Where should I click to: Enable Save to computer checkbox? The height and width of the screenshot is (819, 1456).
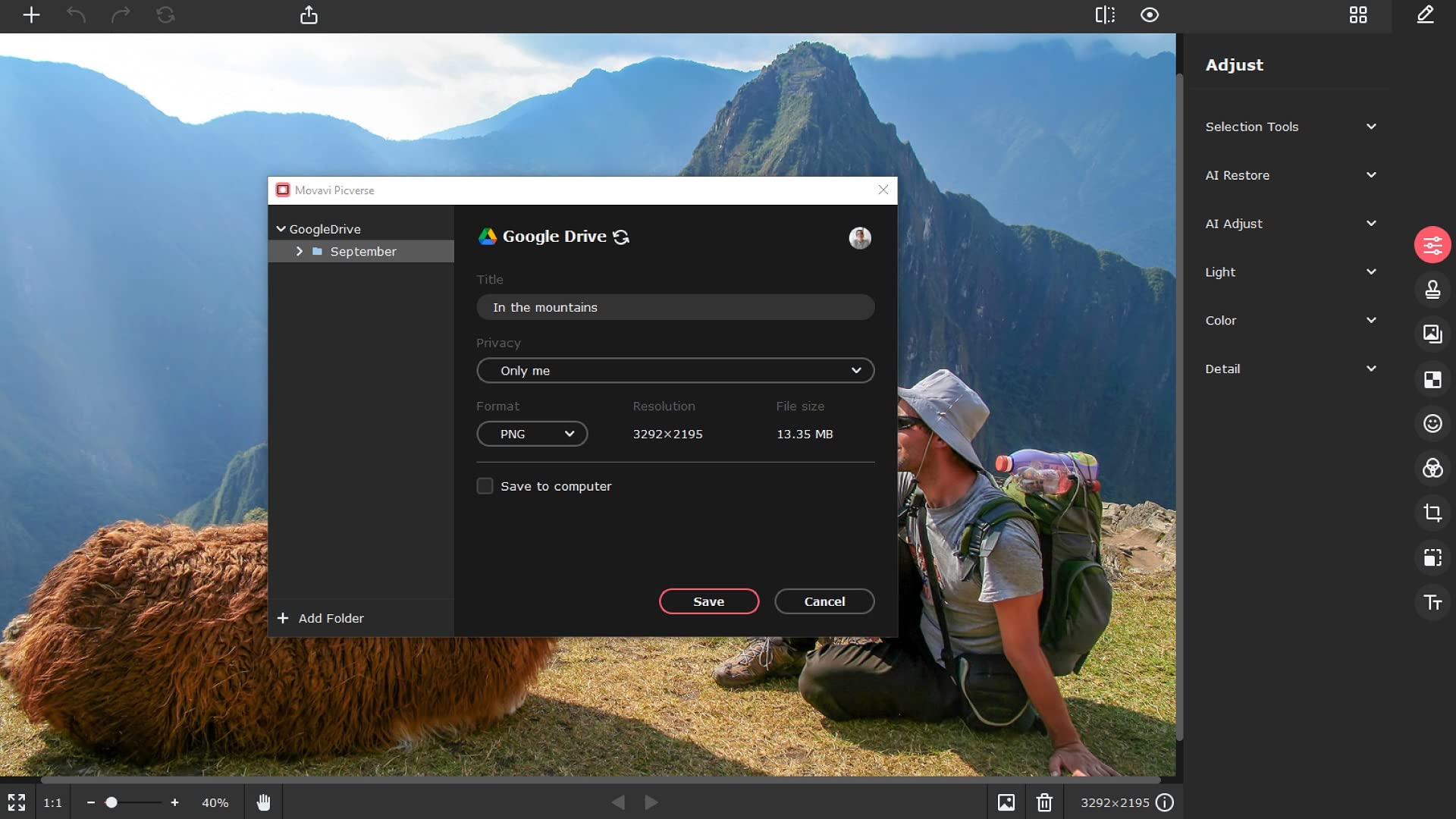tap(485, 486)
